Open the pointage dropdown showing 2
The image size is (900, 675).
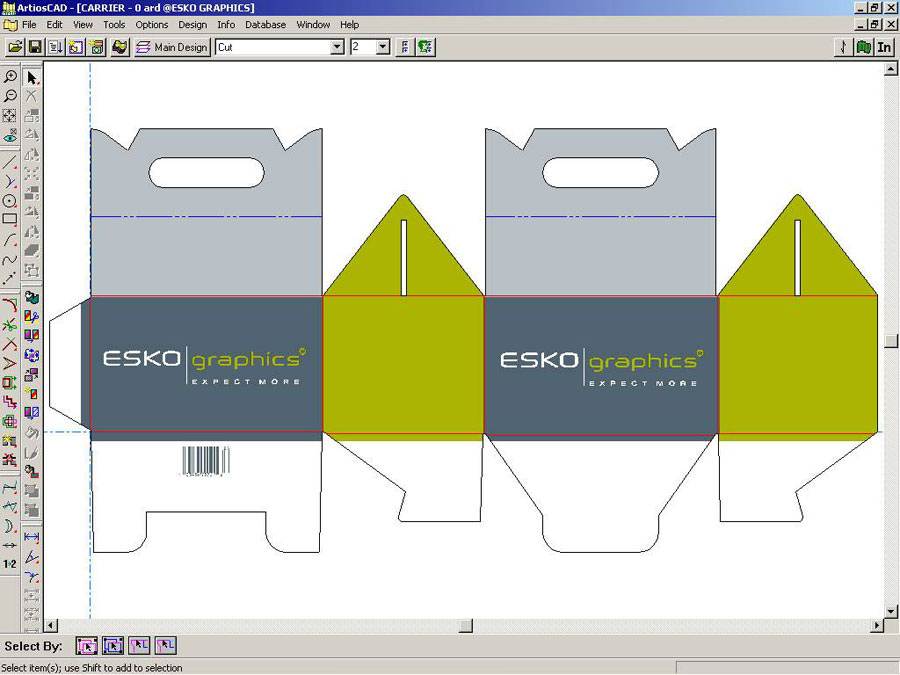(x=383, y=47)
